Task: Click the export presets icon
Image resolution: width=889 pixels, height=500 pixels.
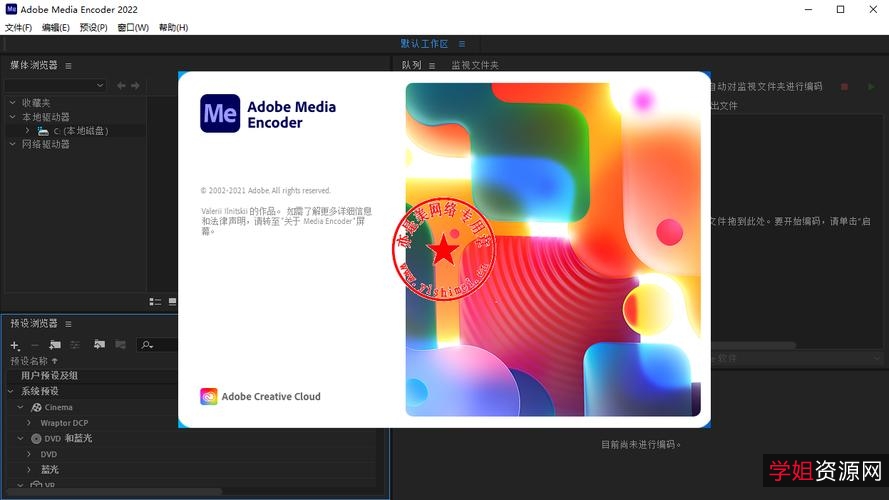Action: coord(120,344)
